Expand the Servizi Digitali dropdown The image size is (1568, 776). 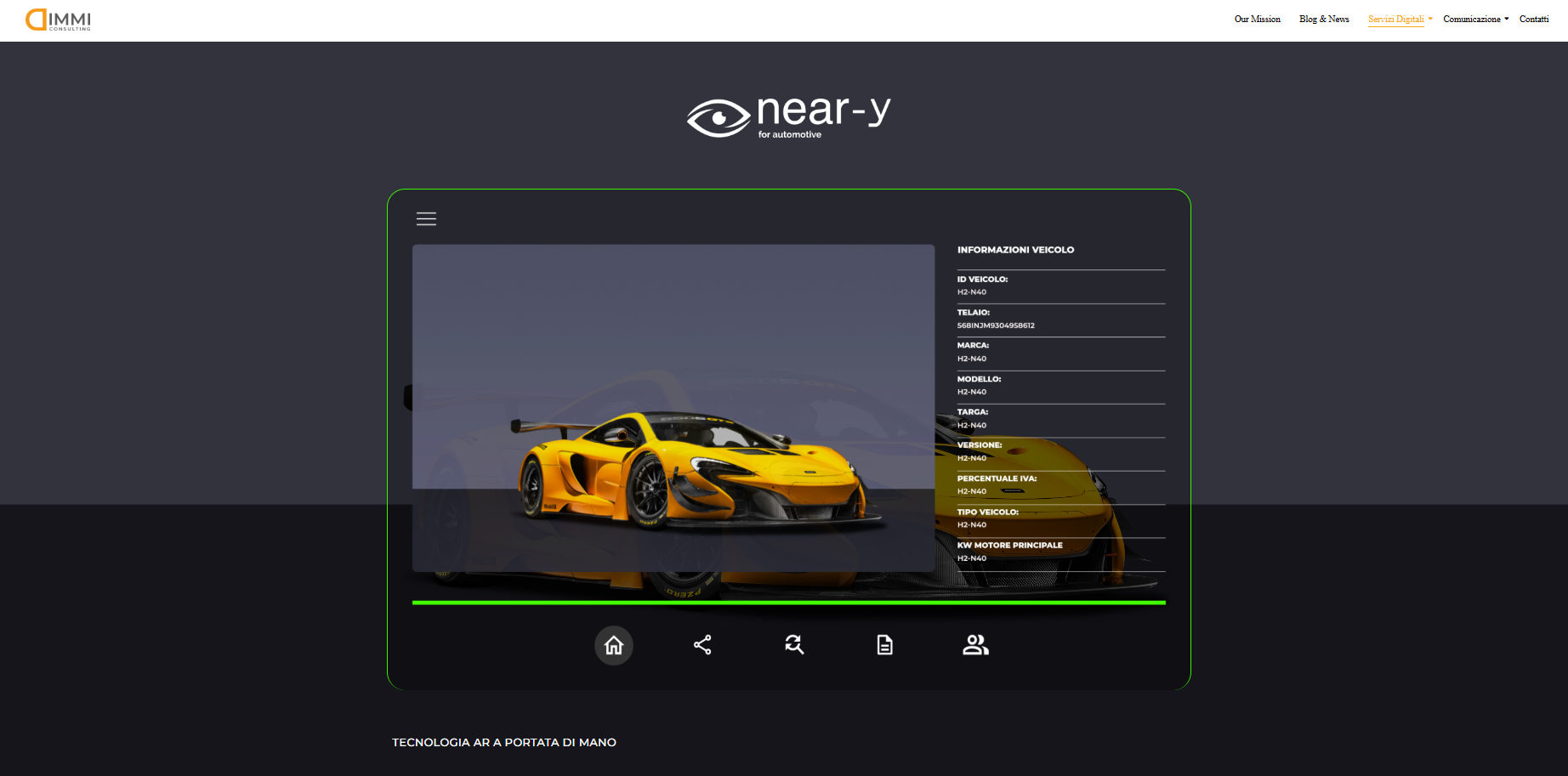tap(1400, 19)
